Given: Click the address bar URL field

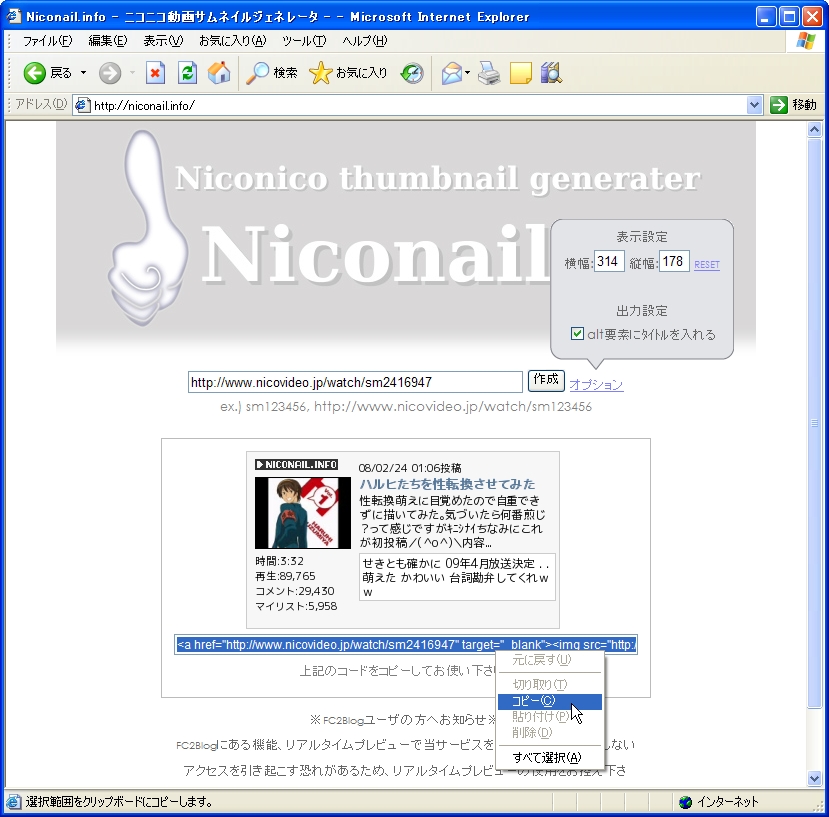Looking at the screenshot, I should coord(418,105).
